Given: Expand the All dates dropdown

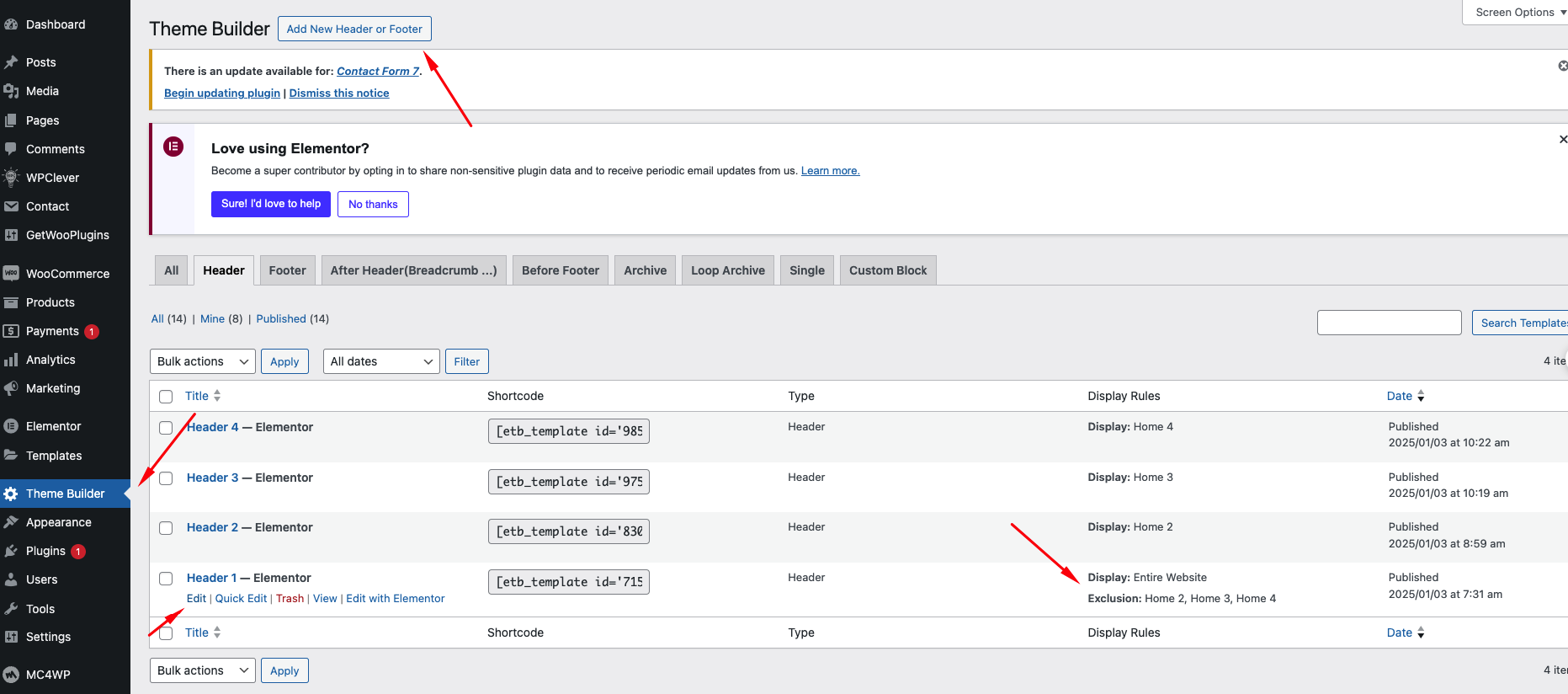Looking at the screenshot, I should tap(381, 361).
